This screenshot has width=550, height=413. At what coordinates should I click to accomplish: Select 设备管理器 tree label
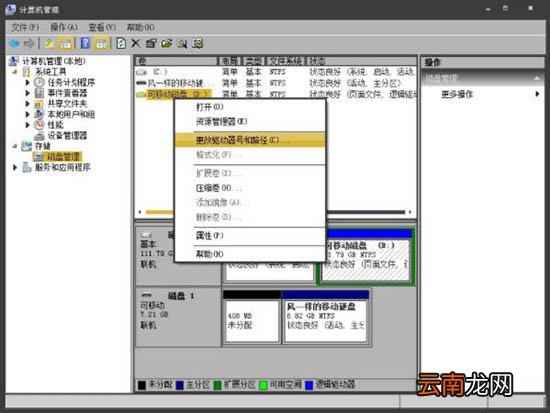67,135
